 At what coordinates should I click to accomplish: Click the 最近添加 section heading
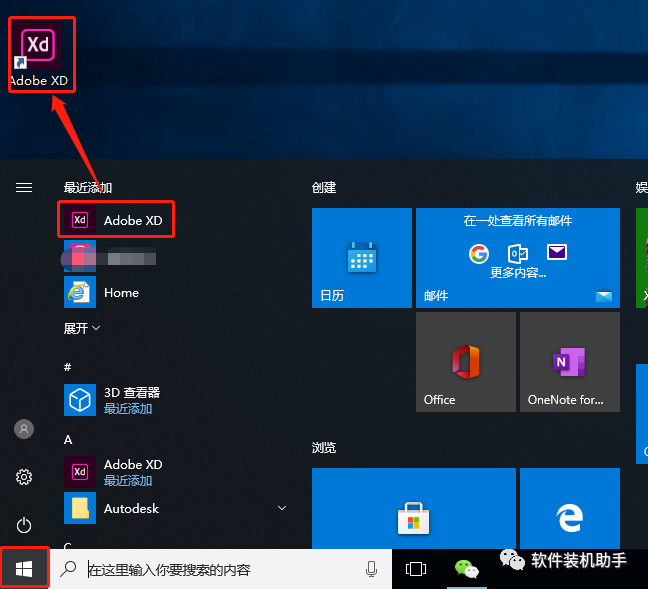click(x=88, y=188)
